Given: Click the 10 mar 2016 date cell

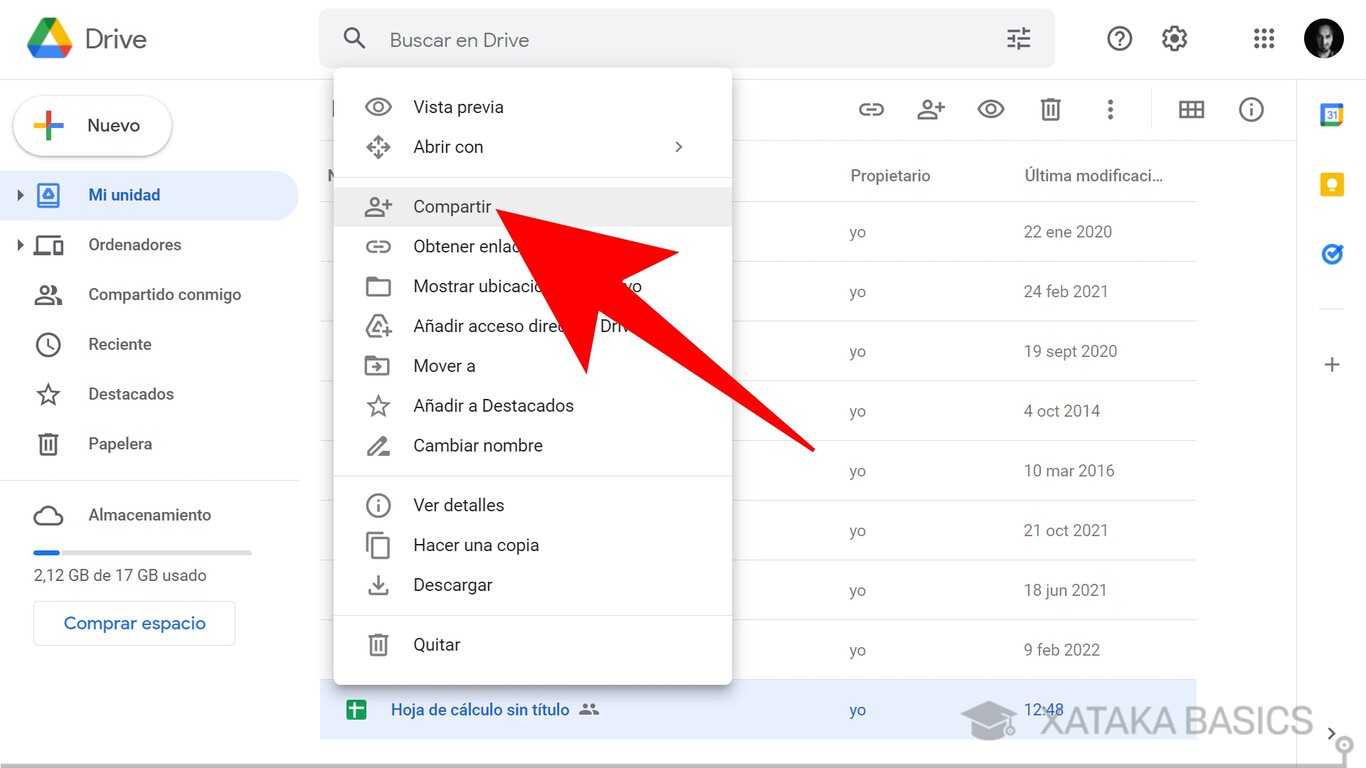Looking at the screenshot, I should click(1069, 471).
